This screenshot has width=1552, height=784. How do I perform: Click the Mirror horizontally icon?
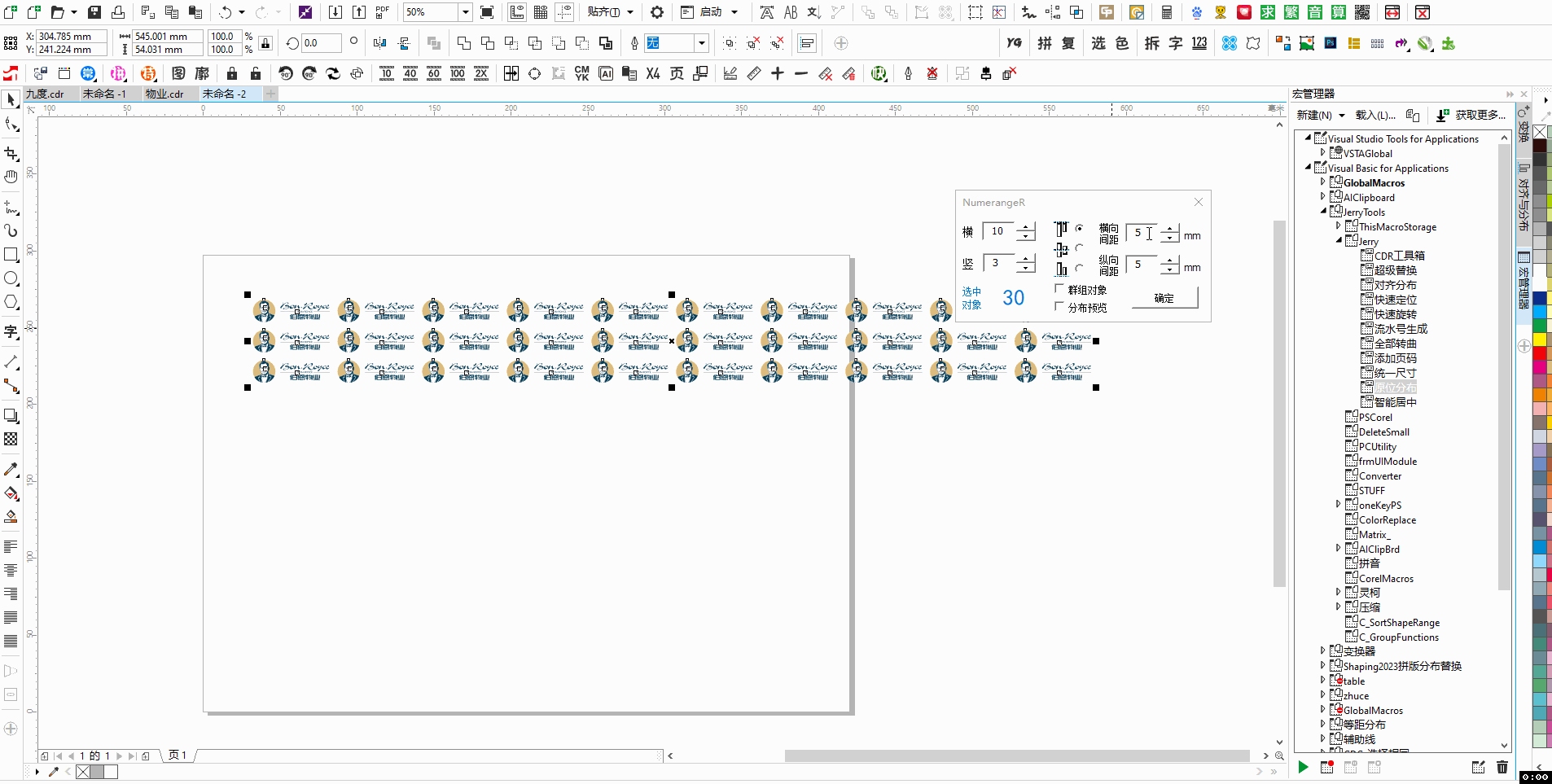click(379, 43)
